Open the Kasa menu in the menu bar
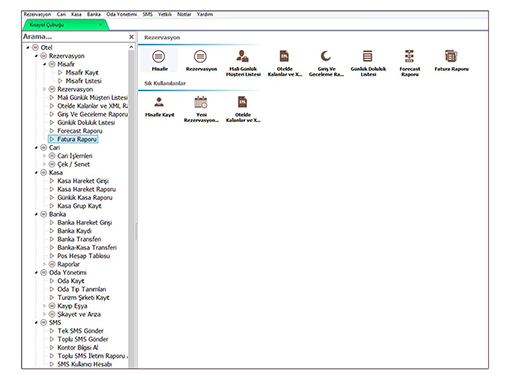This screenshot has height=380, width=510. 76,14
